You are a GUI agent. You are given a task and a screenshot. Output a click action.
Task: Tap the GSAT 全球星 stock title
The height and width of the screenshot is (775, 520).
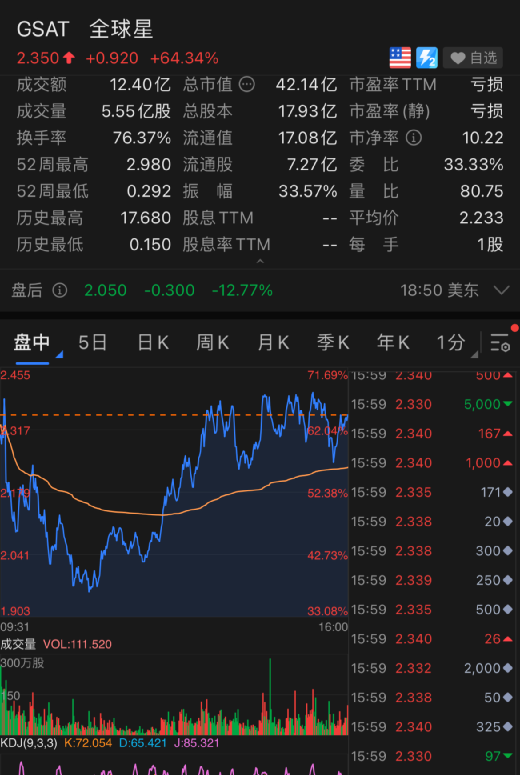click(85, 29)
